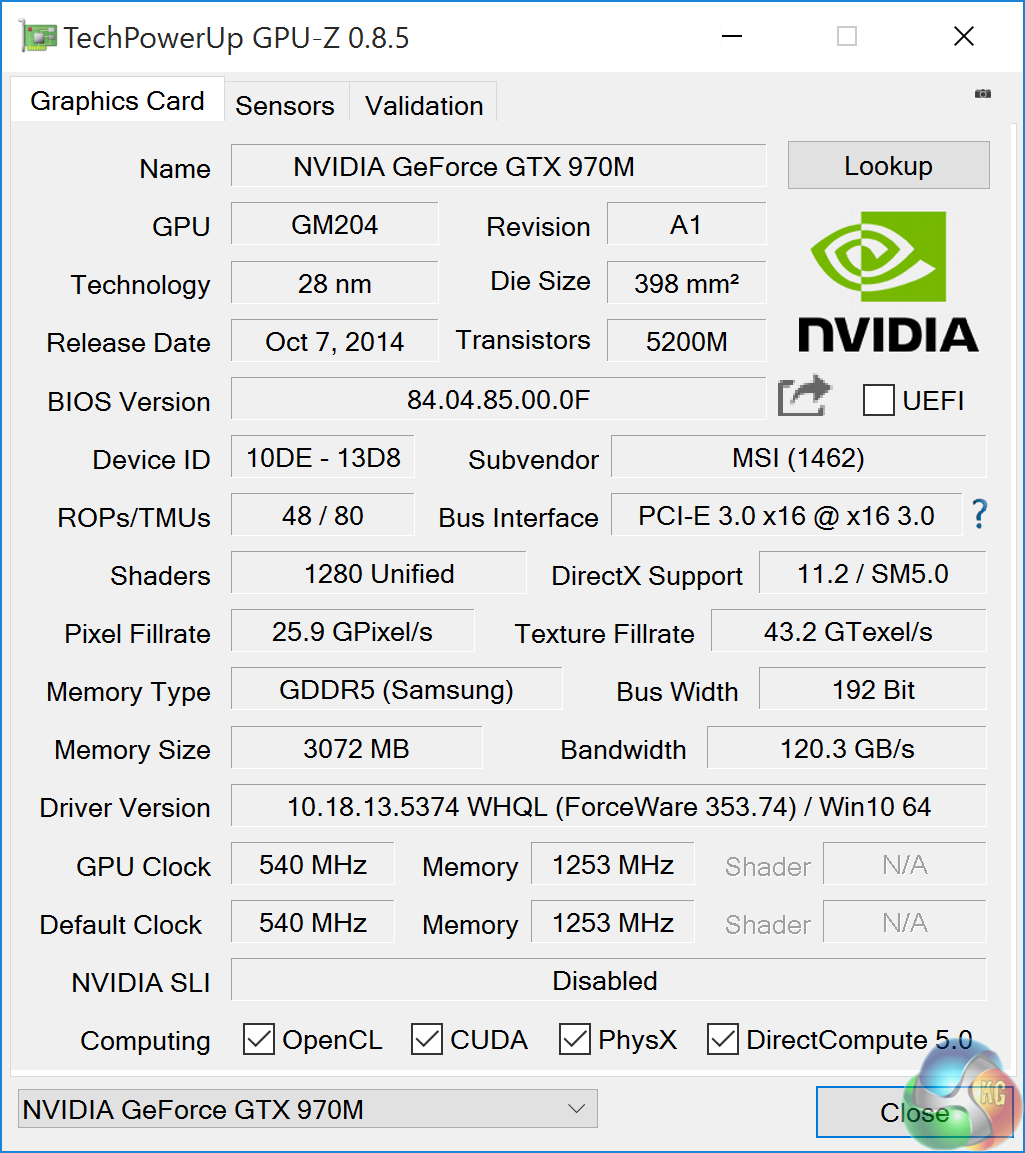
Task: Click the Texture Fillrate field 43.2 GTexel/s
Action: [848, 631]
